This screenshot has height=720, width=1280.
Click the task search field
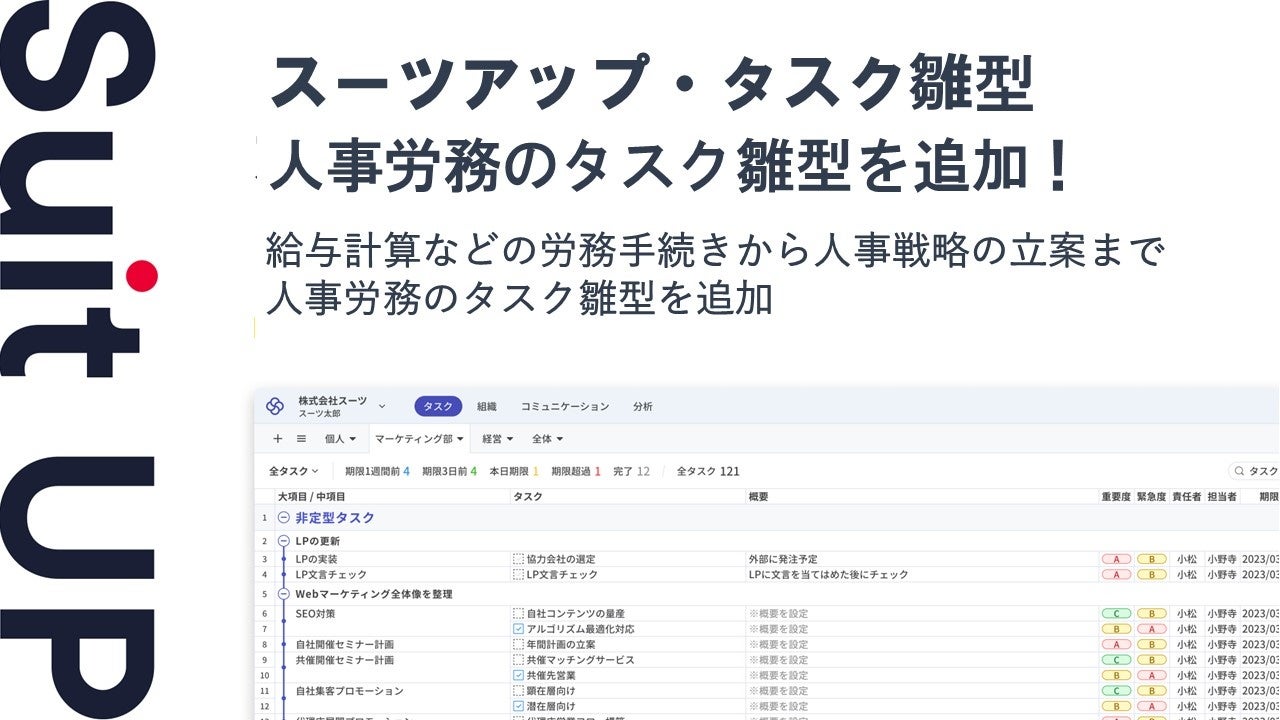click(x=1254, y=471)
